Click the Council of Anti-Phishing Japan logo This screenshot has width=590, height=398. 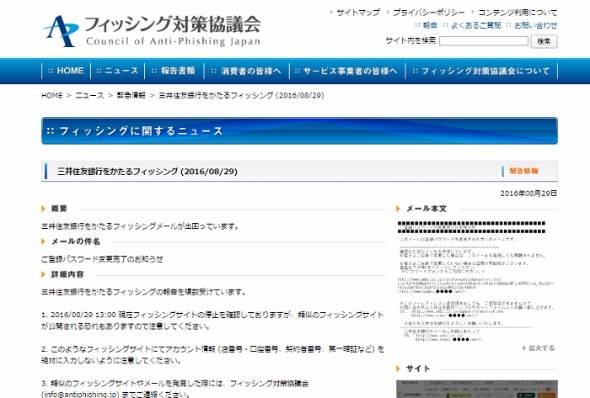point(152,30)
